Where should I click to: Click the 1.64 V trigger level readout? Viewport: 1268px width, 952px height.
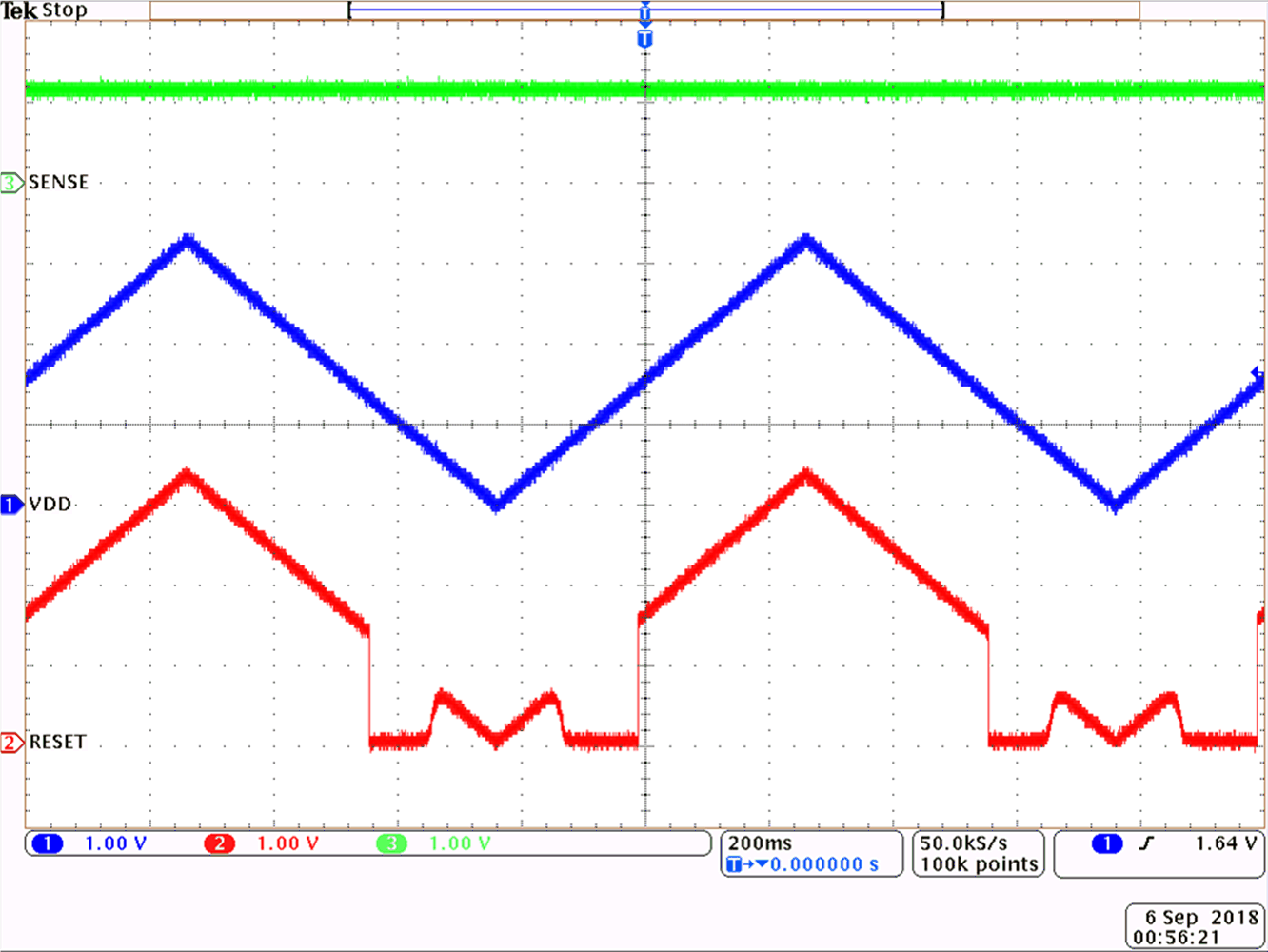pos(1221,843)
